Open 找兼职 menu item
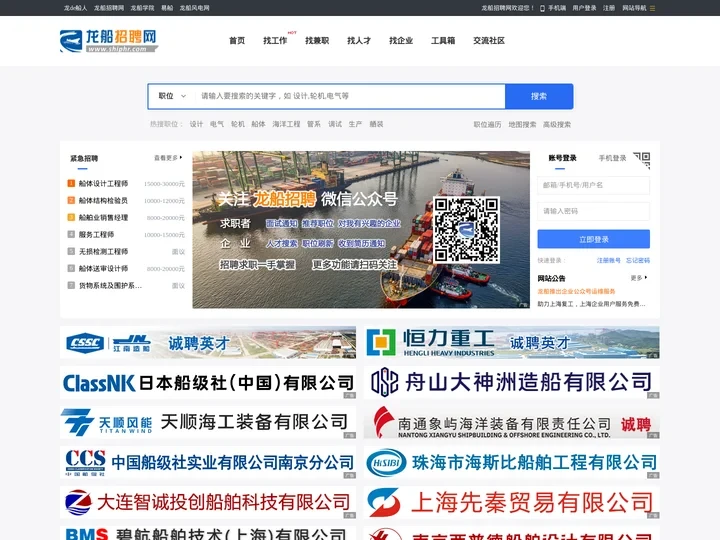The height and width of the screenshot is (540, 720). 317,41
